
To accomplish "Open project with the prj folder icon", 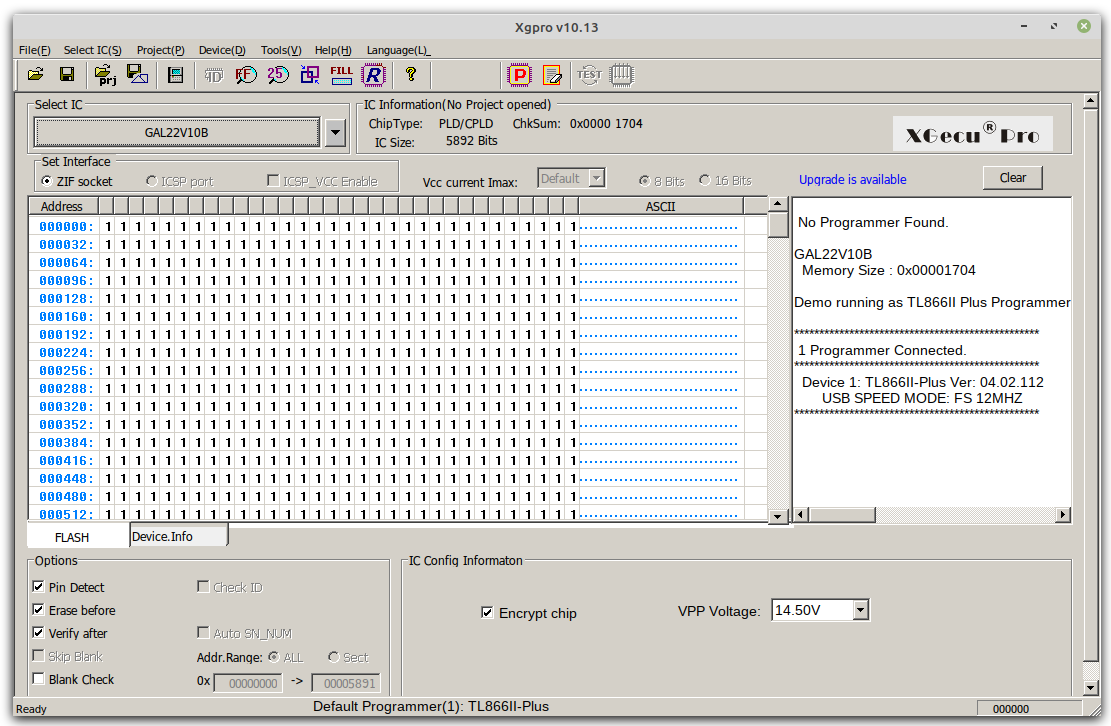I will 105,74.
